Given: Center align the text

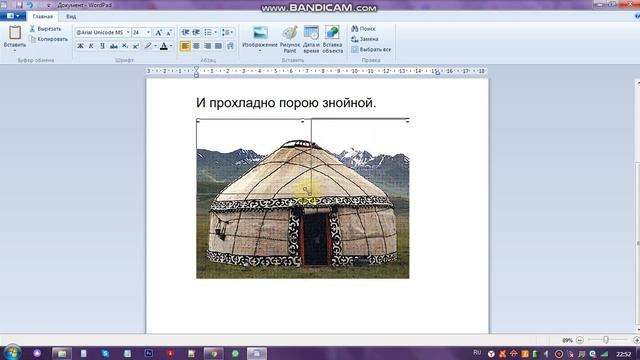Looking at the screenshot, I should [196, 46].
